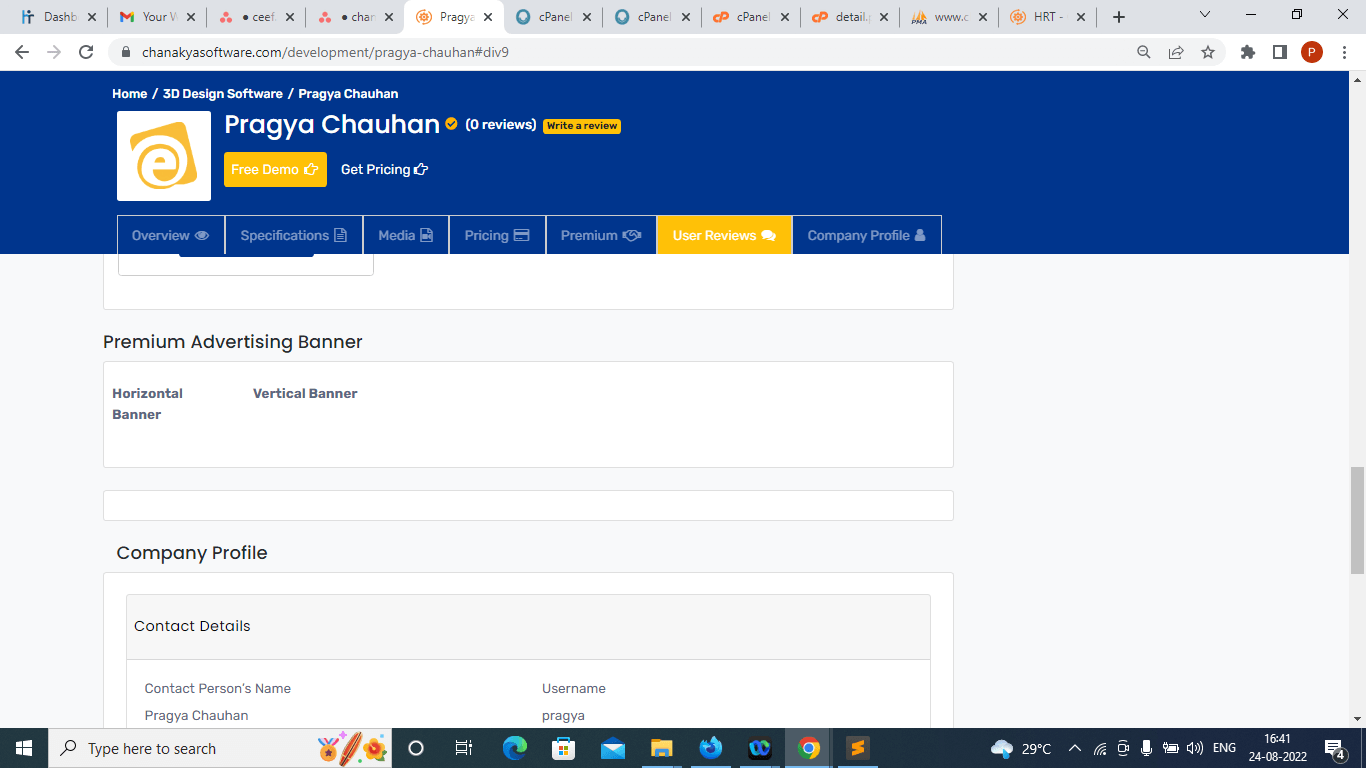Open Sublime Text from taskbar
The height and width of the screenshot is (768, 1366).
857,748
